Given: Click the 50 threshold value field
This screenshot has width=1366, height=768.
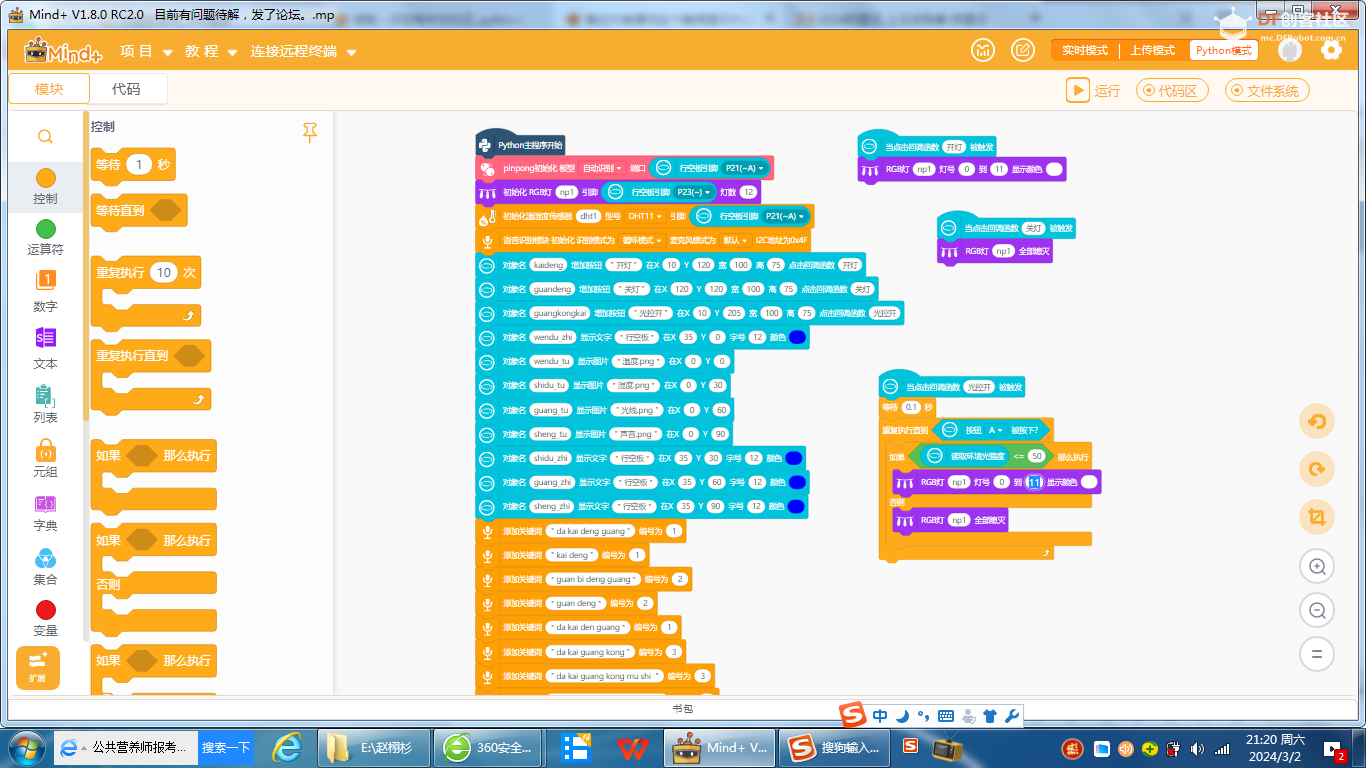Looking at the screenshot, I should 1036,456.
